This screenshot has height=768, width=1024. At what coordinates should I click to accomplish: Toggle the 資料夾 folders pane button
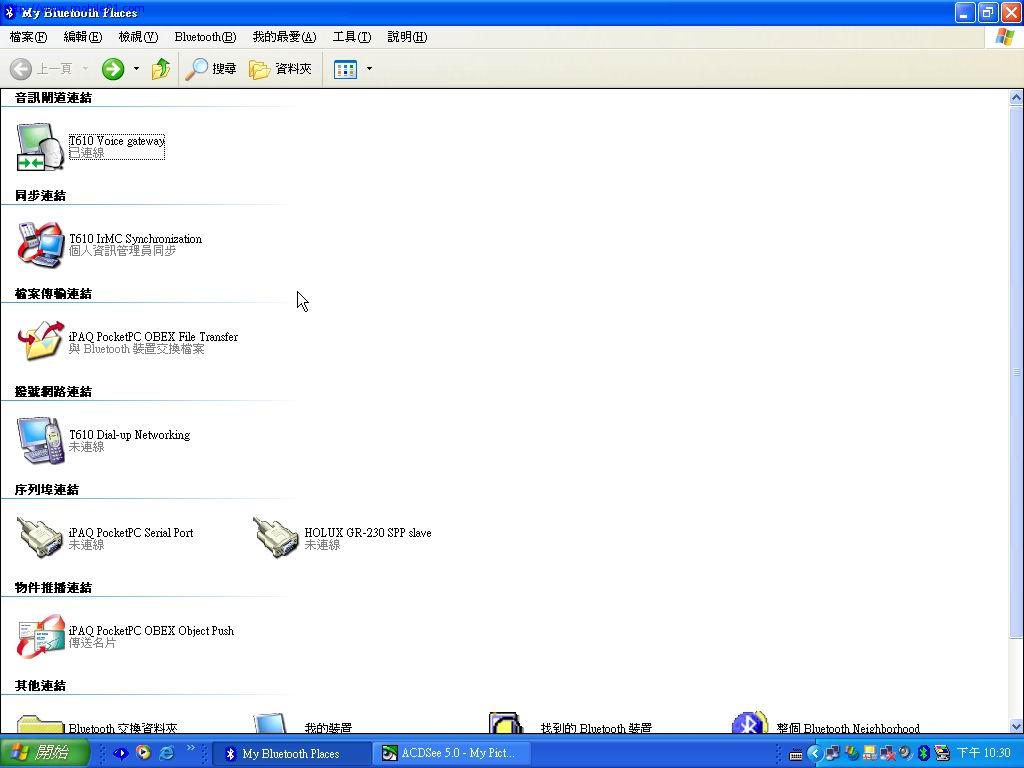[280, 69]
